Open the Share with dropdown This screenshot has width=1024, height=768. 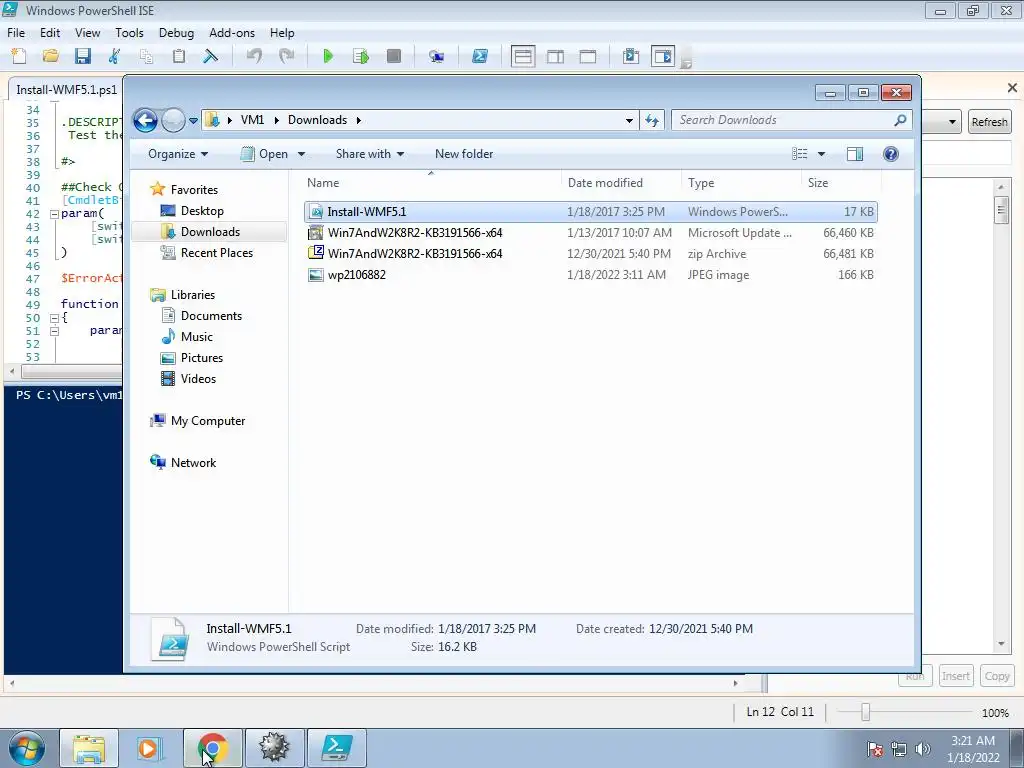[370, 154]
